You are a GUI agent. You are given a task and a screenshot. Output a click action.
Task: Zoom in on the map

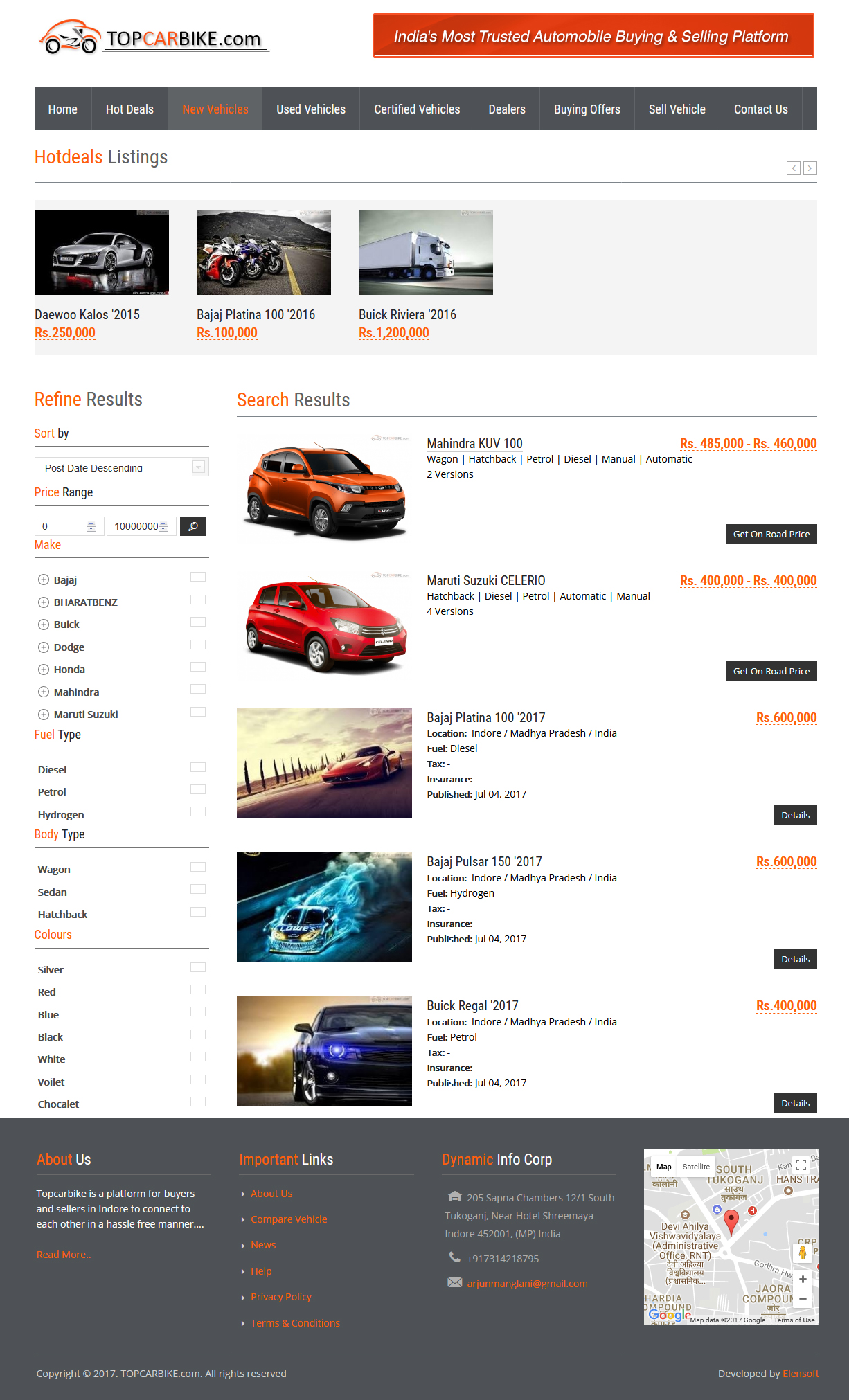[x=803, y=1280]
